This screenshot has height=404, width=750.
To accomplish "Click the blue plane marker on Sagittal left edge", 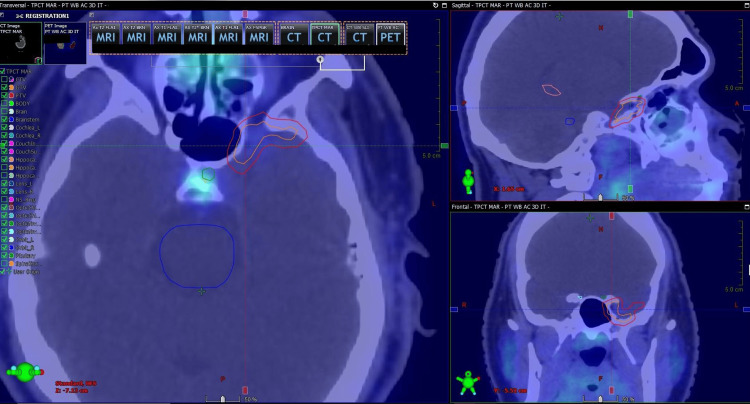I will coord(454,108).
